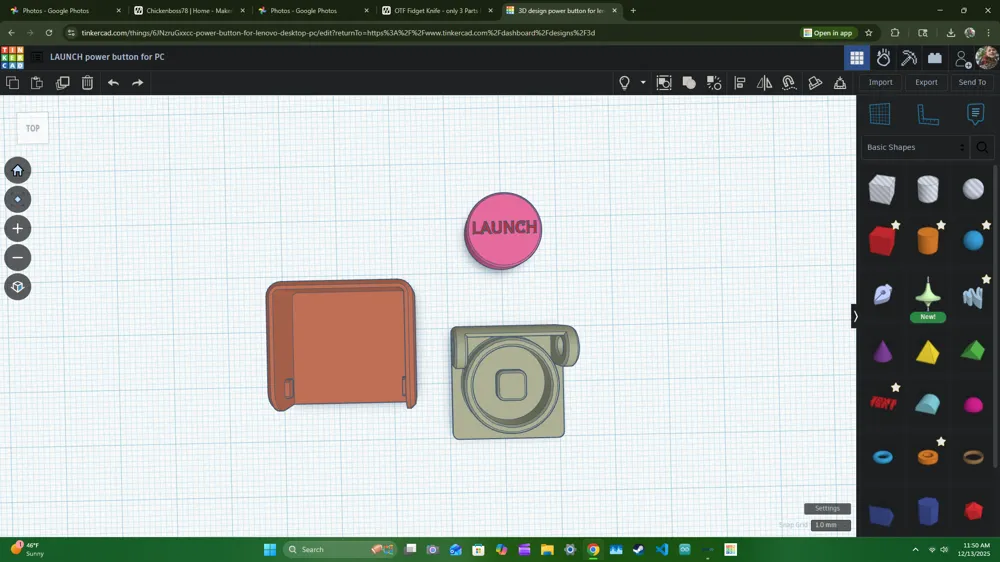Pick the purple Cone shape
Image resolution: width=1000 pixels, height=562 pixels.
click(x=882, y=351)
